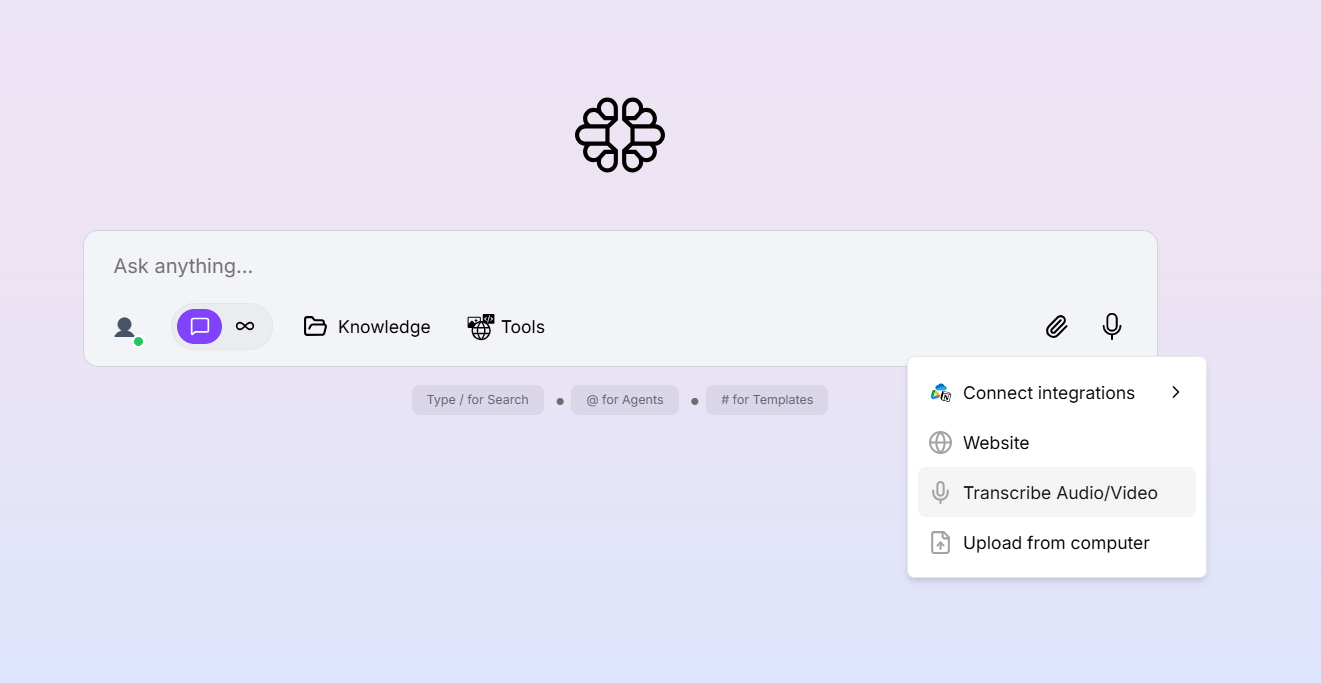1321x683 pixels.
Task: Click the Website globe icon in the menu
Action: click(939, 442)
